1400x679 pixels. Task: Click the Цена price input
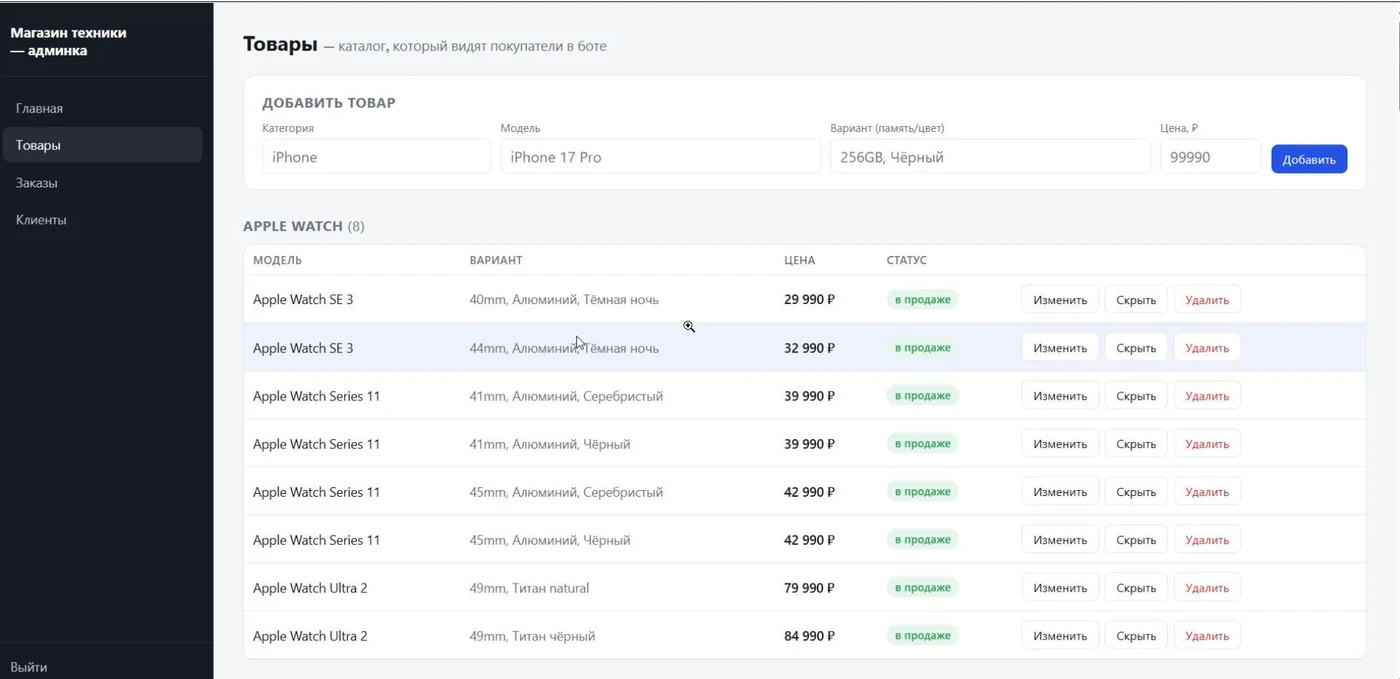(1210, 156)
